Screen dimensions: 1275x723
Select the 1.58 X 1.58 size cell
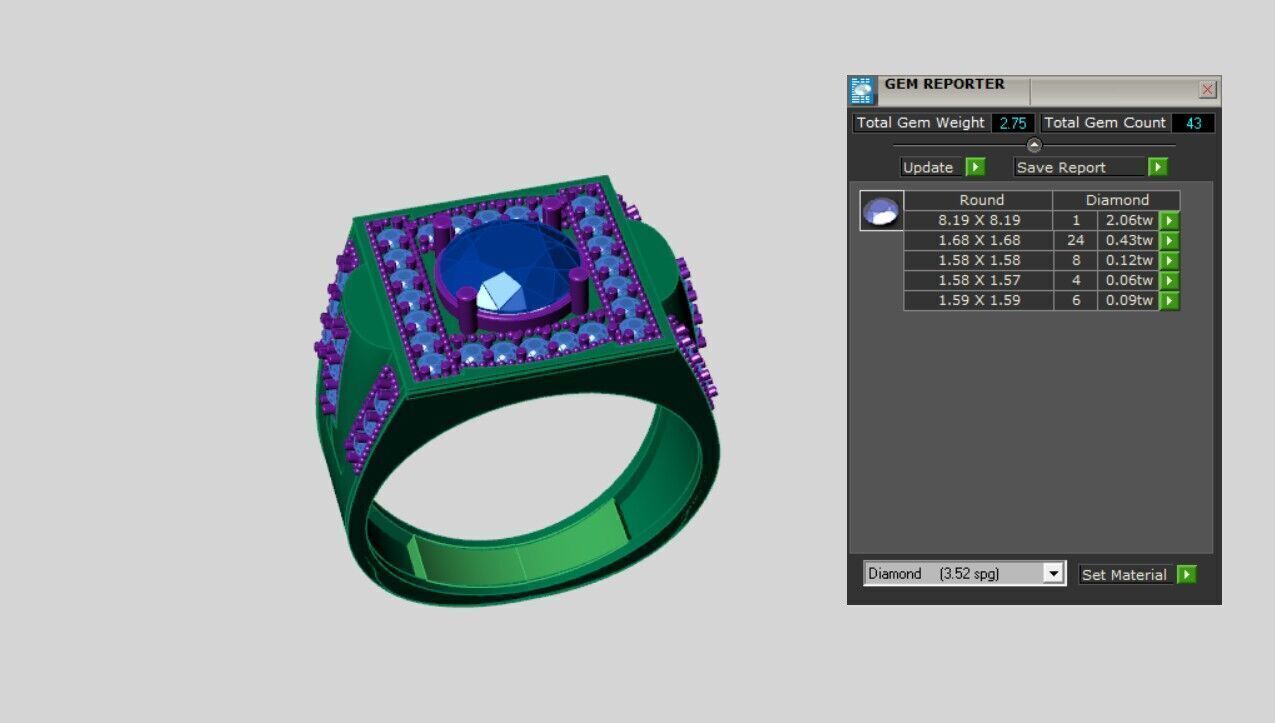[979, 260]
